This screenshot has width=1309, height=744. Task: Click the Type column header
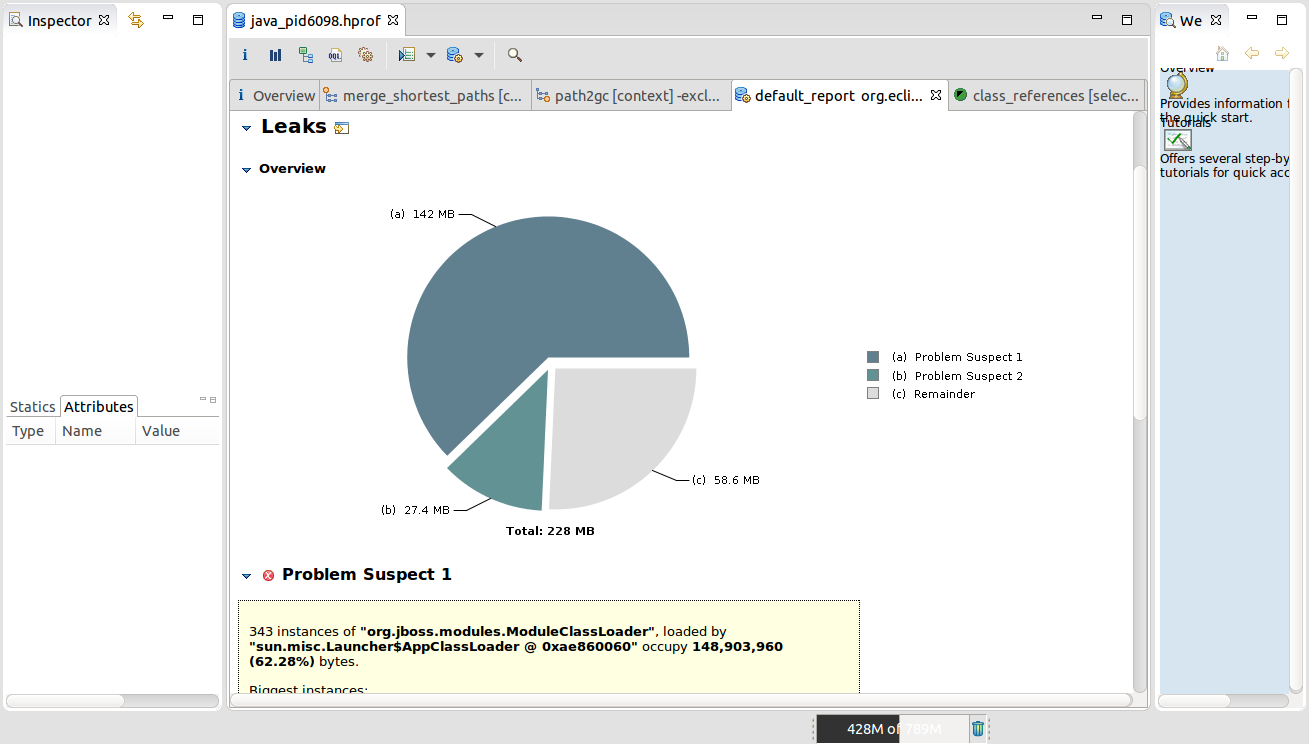(28, 431)
